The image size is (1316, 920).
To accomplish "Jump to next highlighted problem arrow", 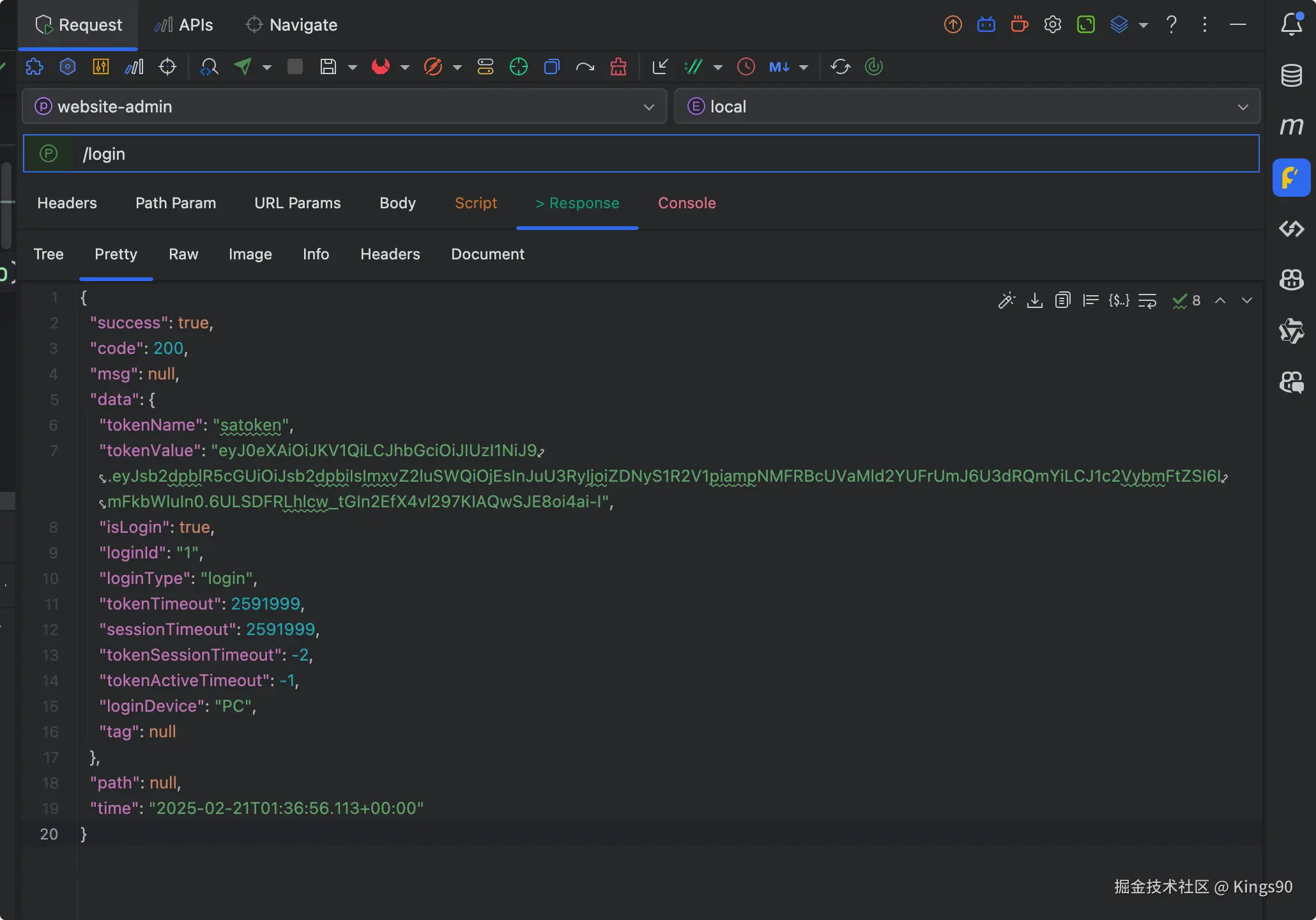I will point(1246,300).
